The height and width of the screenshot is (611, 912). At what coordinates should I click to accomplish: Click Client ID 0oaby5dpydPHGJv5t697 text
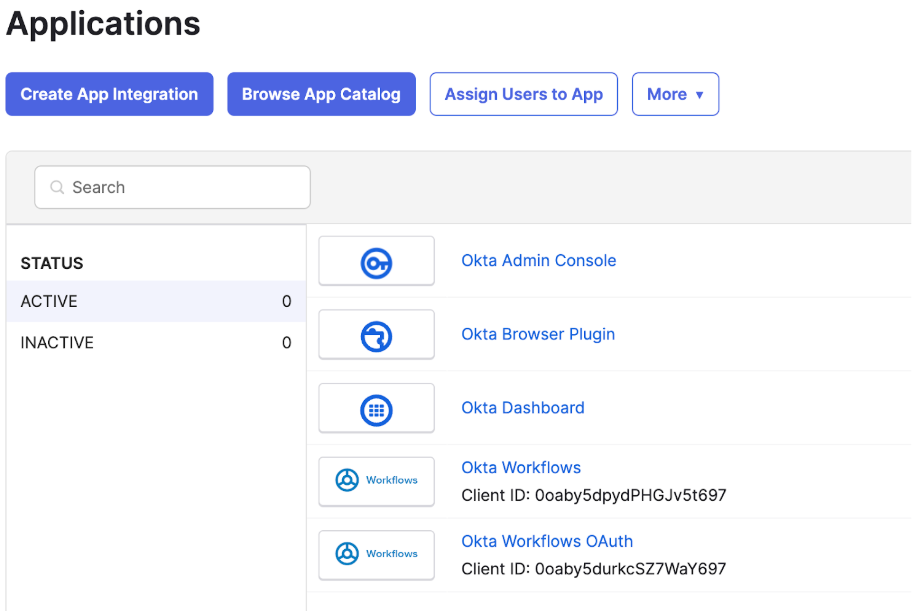pos(594,495)
